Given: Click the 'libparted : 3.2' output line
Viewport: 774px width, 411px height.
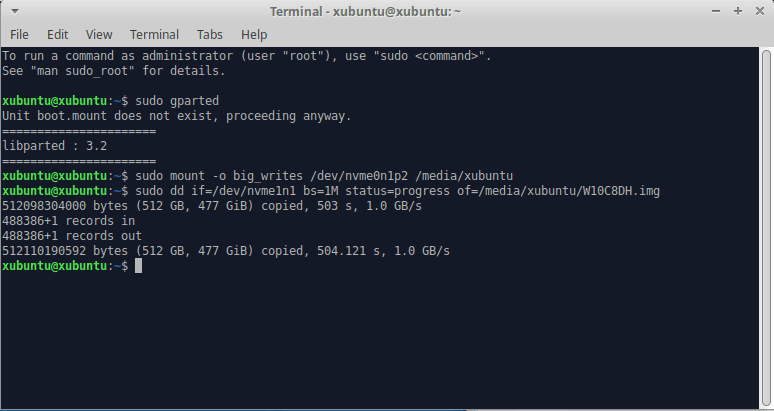Looking at the screenshot, I should [55, 146].
